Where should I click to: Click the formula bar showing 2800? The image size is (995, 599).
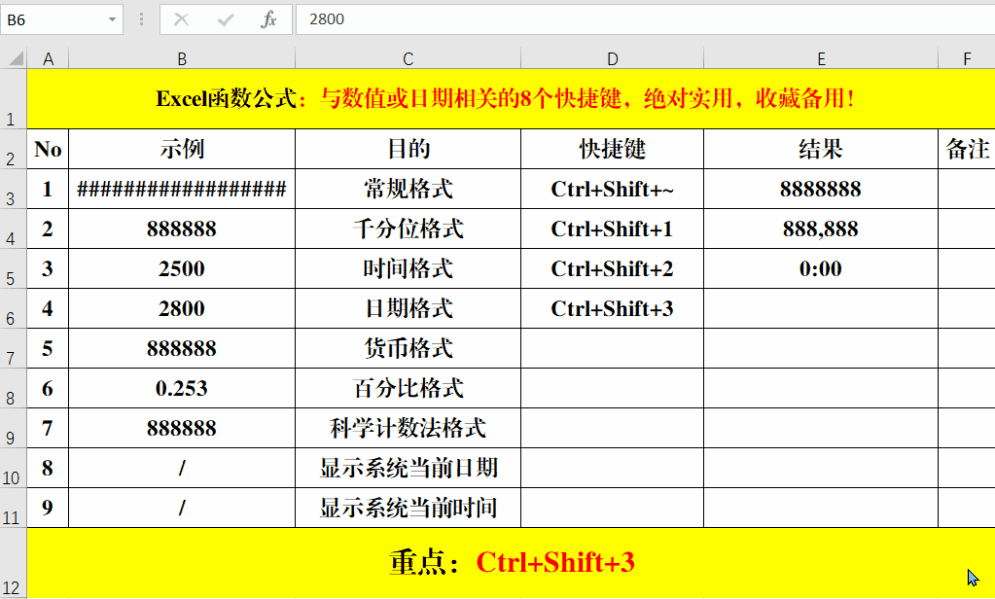pos(645,20)
